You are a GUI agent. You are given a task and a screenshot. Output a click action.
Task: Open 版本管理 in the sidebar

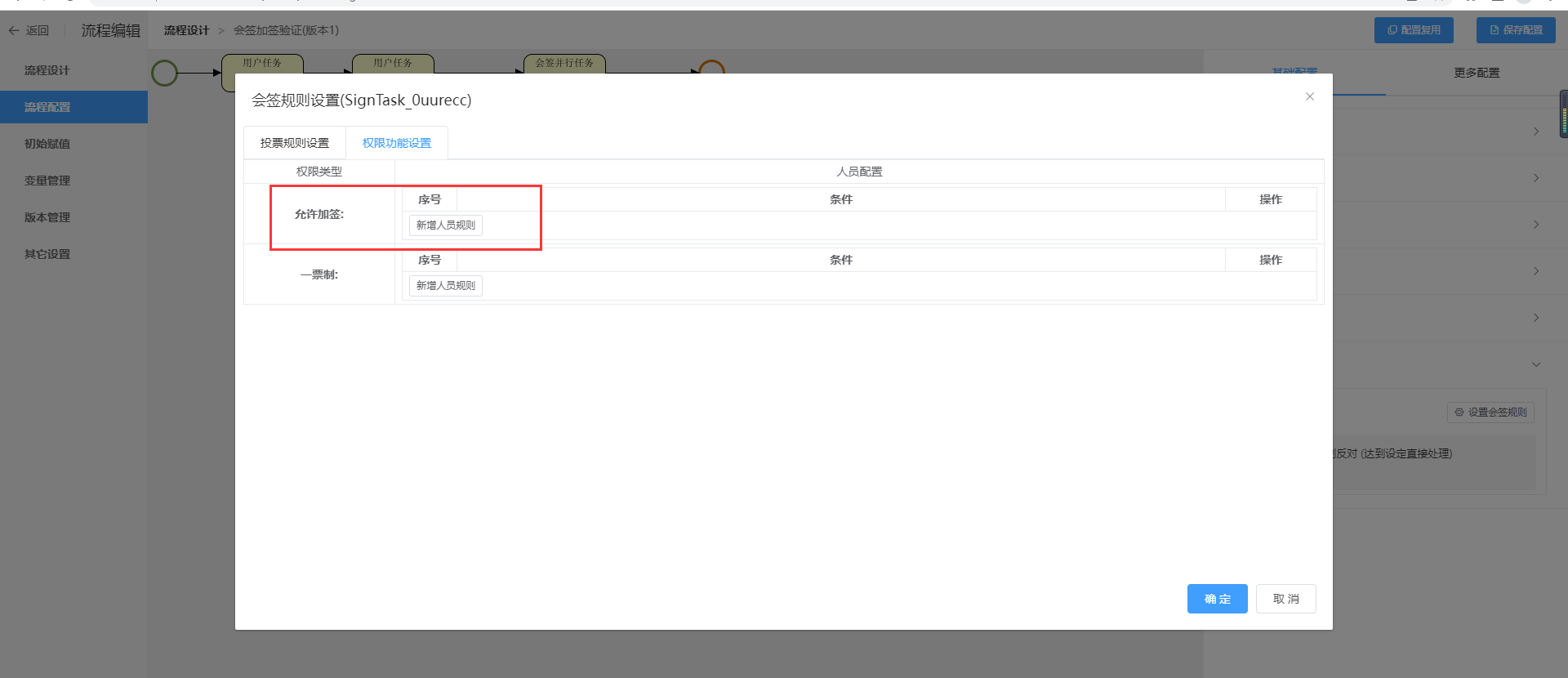coord(73,217)
